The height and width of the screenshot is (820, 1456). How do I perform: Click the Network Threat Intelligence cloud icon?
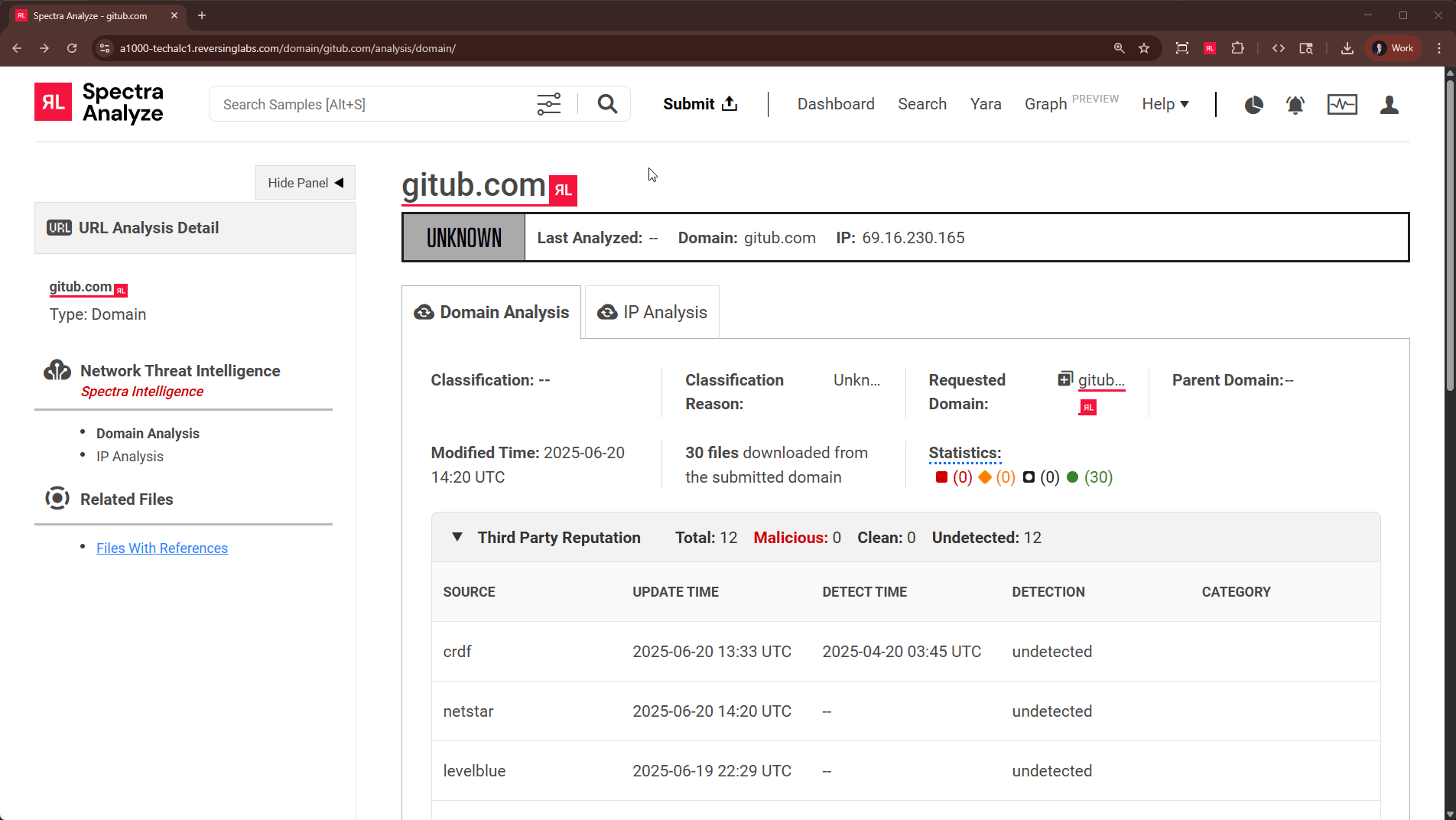[57, 370]
